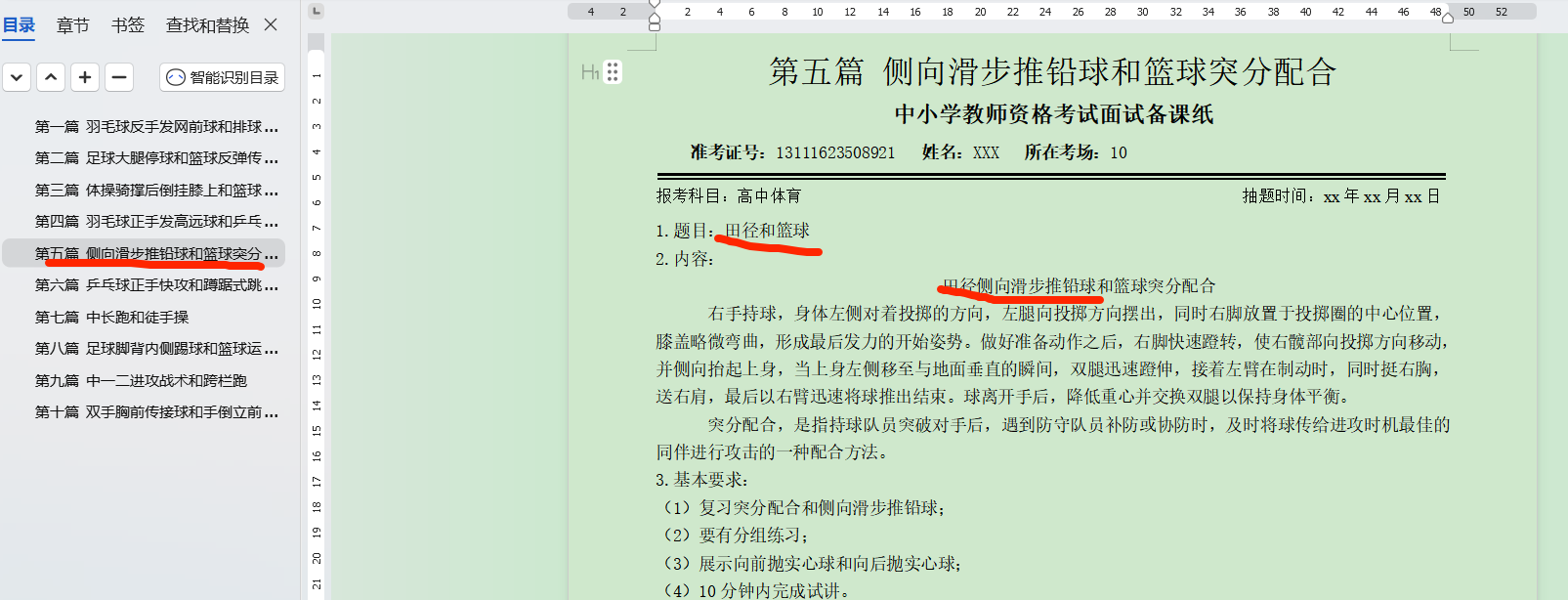
Task: Navigate to 第七篇 中长跑和徒手操
Action: coord(112,318)
